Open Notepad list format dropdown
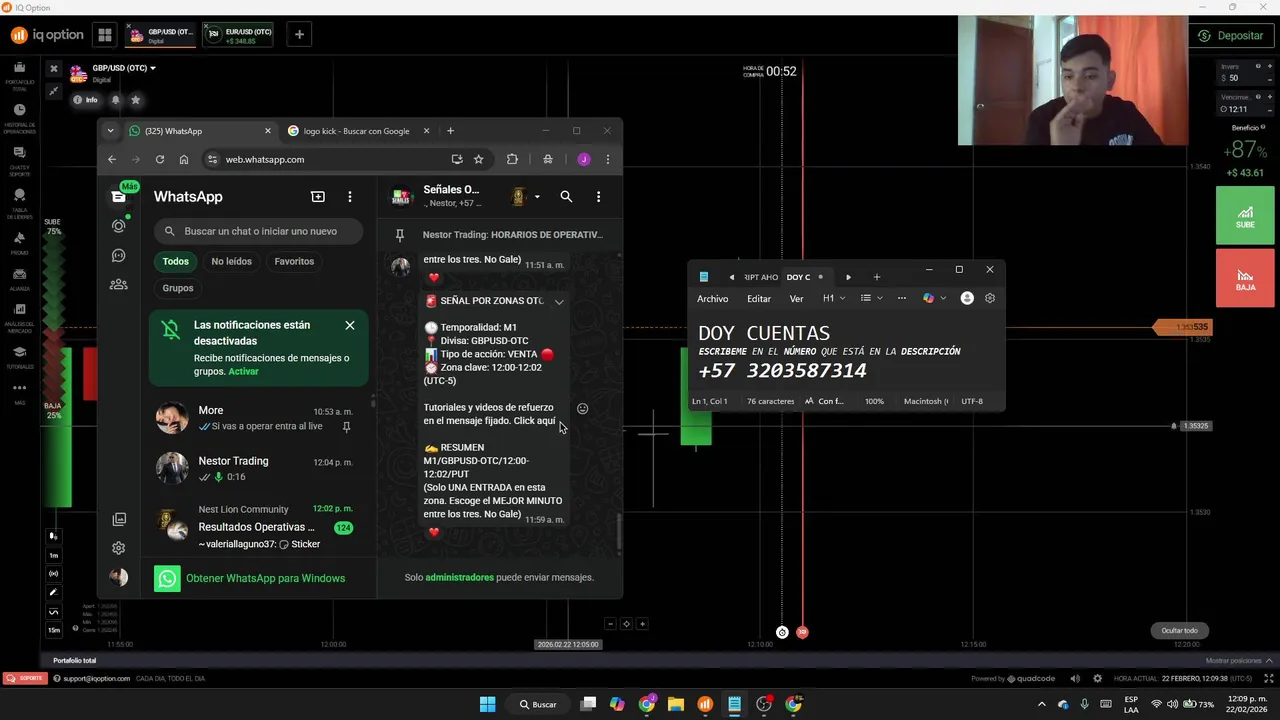This screenshot has width=1280, height=720. [x=872, y=298]
